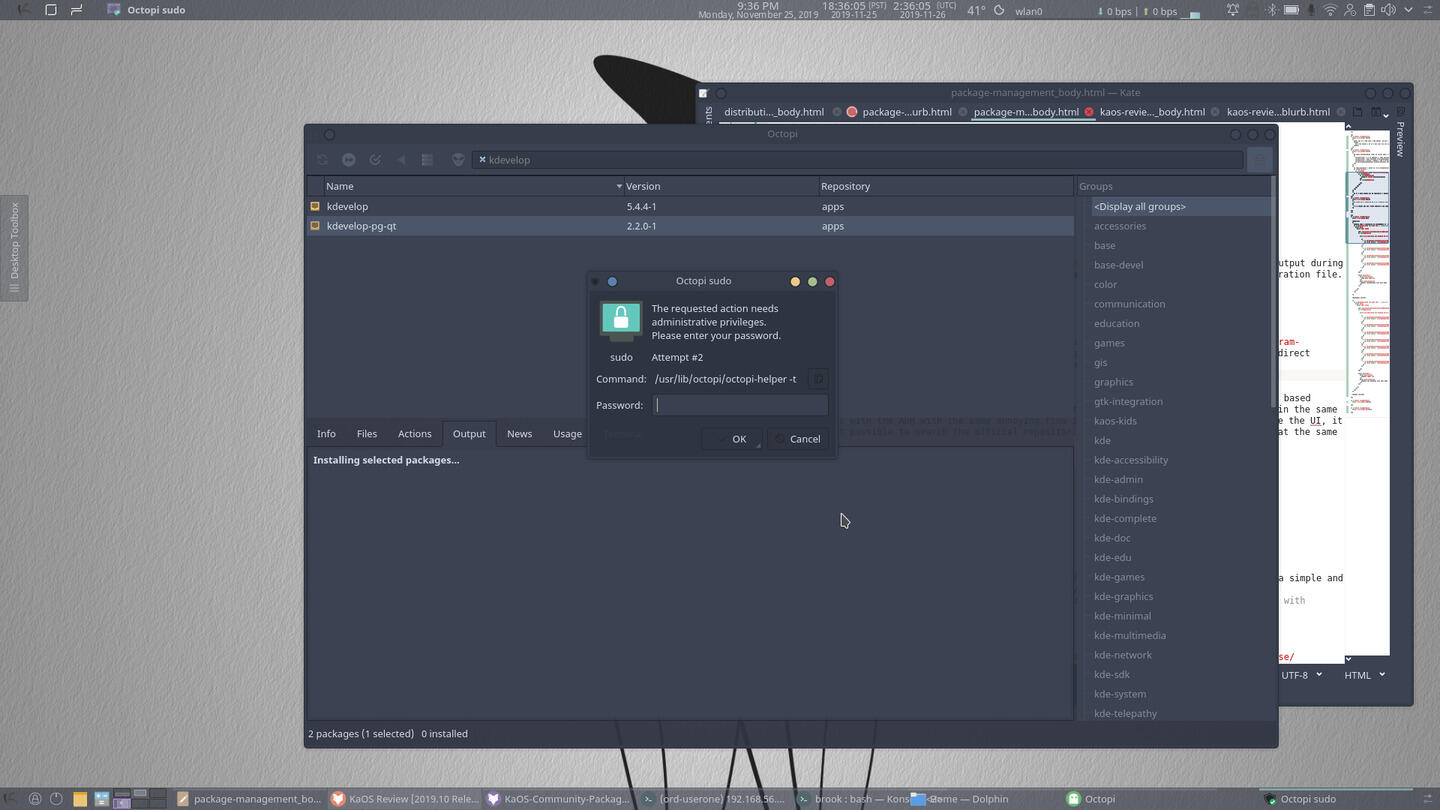1440x810 pixels.
Task: Click the alien foreign-tool icon in Octopi toolbar
Action: click(458, 160)
